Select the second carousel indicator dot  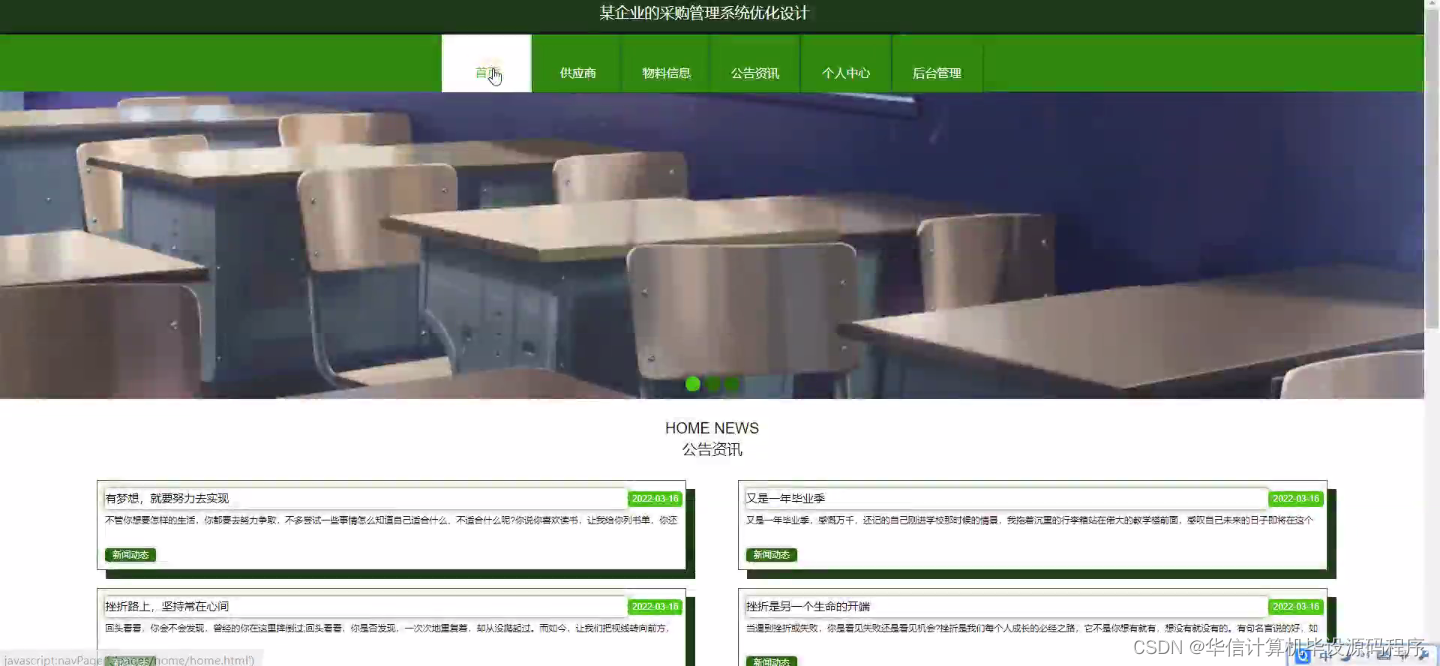[712, 384]
